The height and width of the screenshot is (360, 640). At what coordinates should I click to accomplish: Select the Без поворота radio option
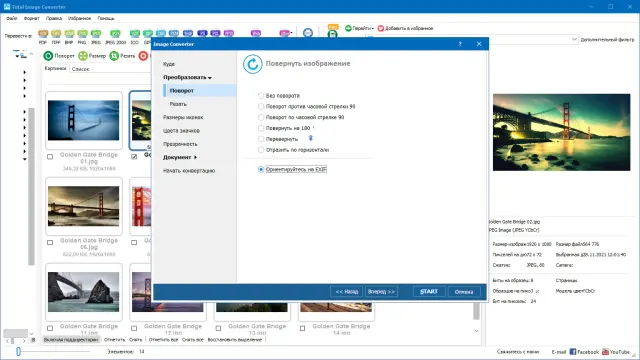pos(261,96)
